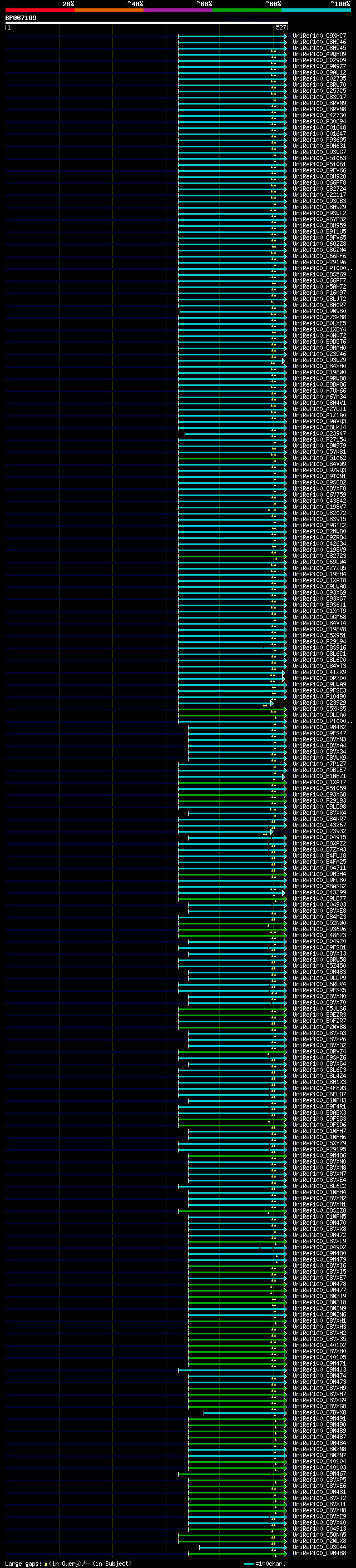Open hit UniRef100_Q02909

[x=319, y=60]
